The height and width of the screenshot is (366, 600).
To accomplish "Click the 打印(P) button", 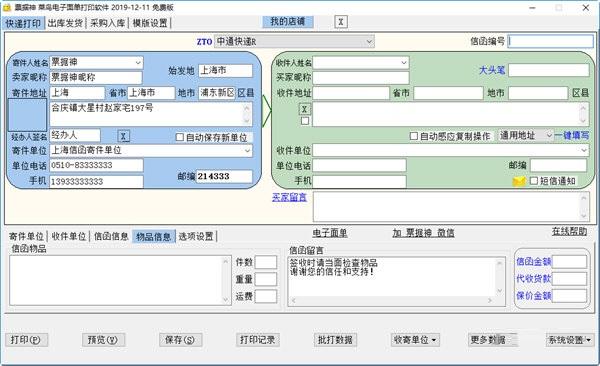I will click(26, 340).
